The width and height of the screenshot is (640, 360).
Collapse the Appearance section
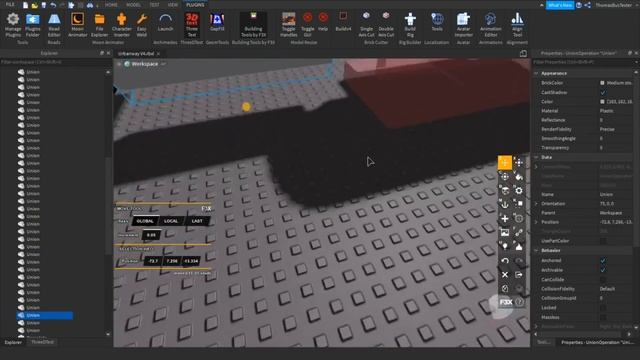(536, 73)
